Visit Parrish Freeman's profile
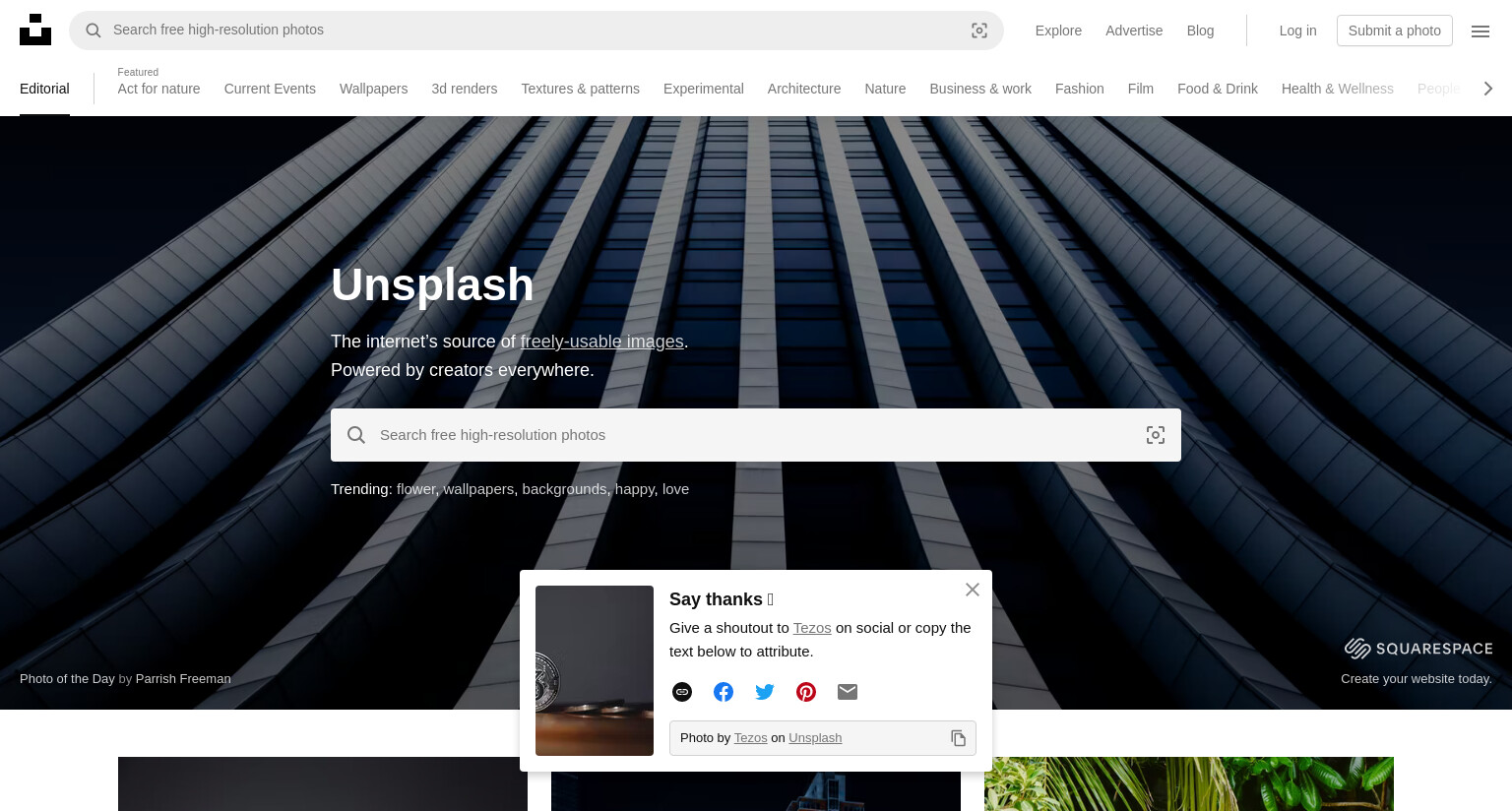The width and height of the screenshot is (1512, 811). pos(183,678)
